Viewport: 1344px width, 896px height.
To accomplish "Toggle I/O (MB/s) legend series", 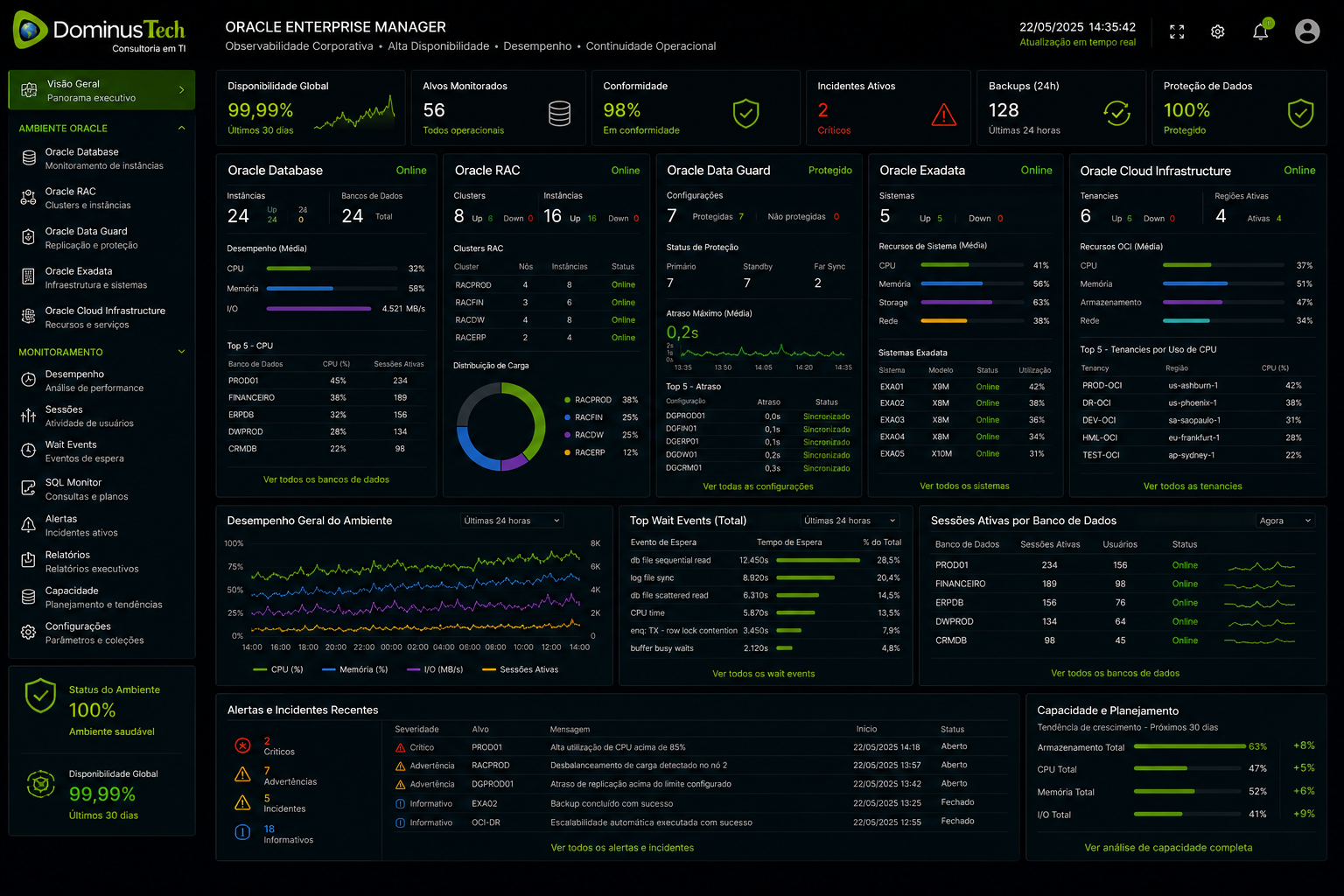I will pyautogui.click(x=435, y=669).
